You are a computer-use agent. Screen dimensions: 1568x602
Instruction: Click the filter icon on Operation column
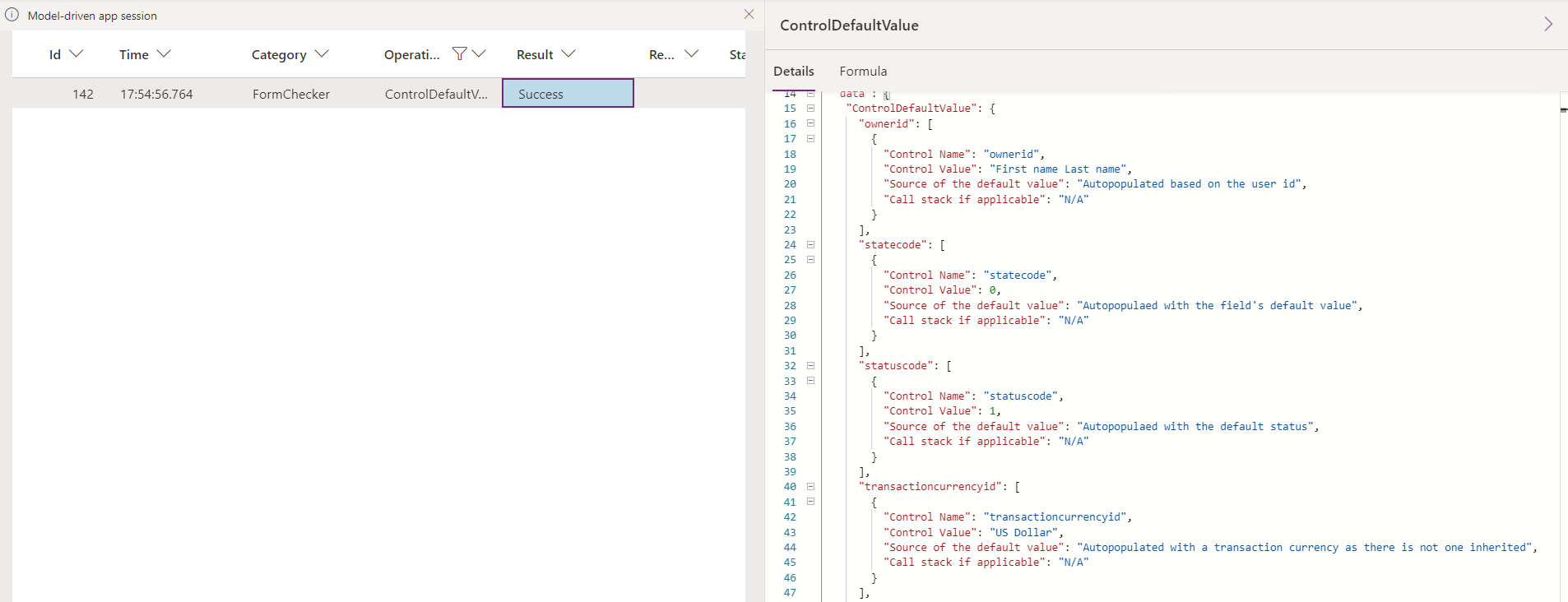[459, 53]
